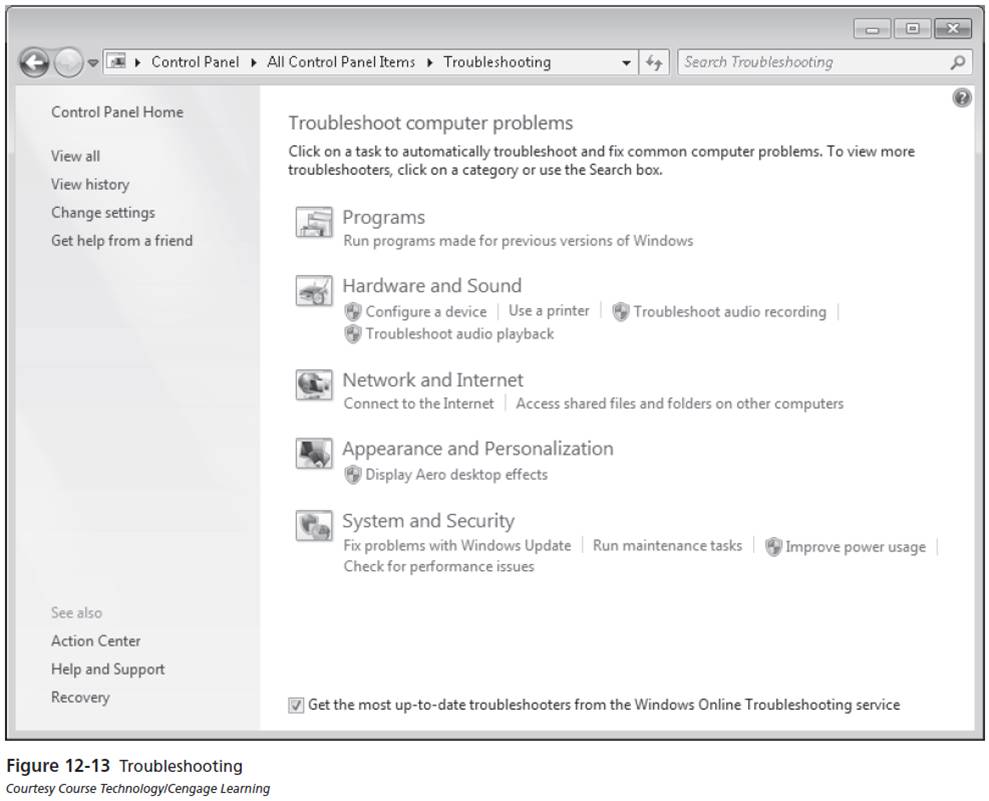The height and width of the screenshot is (801, 989).
Task: Open Control Panel Home in the sidebar
Action: (117, 112)
